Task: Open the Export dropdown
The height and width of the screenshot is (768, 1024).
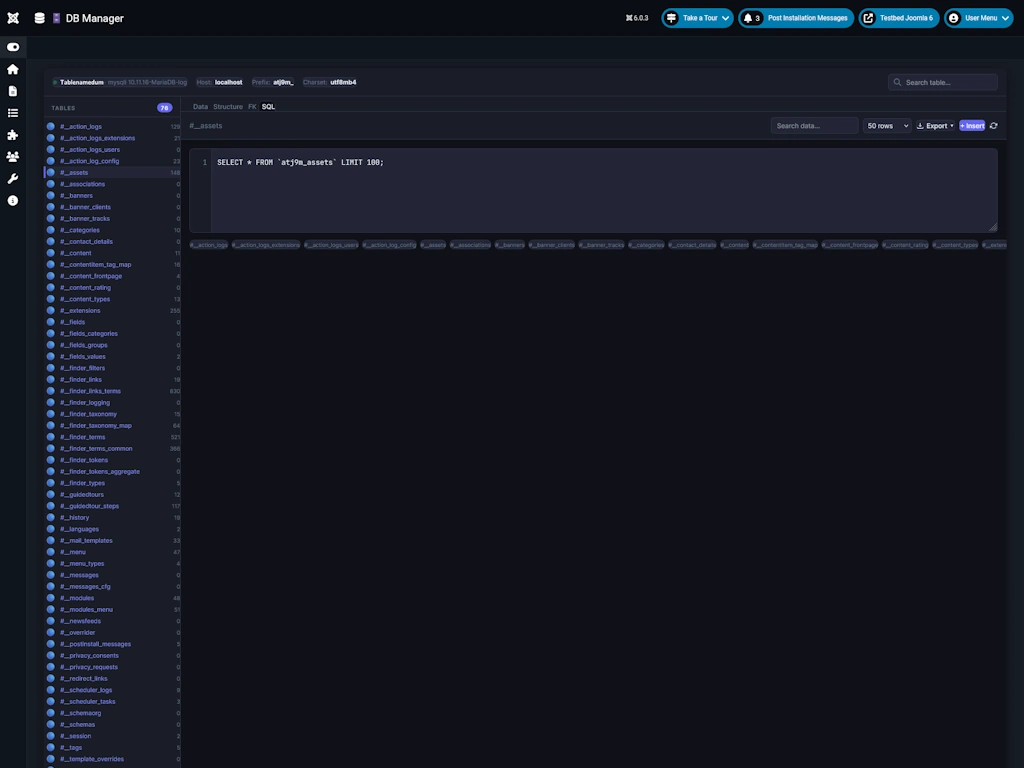Action: [935, 125]
